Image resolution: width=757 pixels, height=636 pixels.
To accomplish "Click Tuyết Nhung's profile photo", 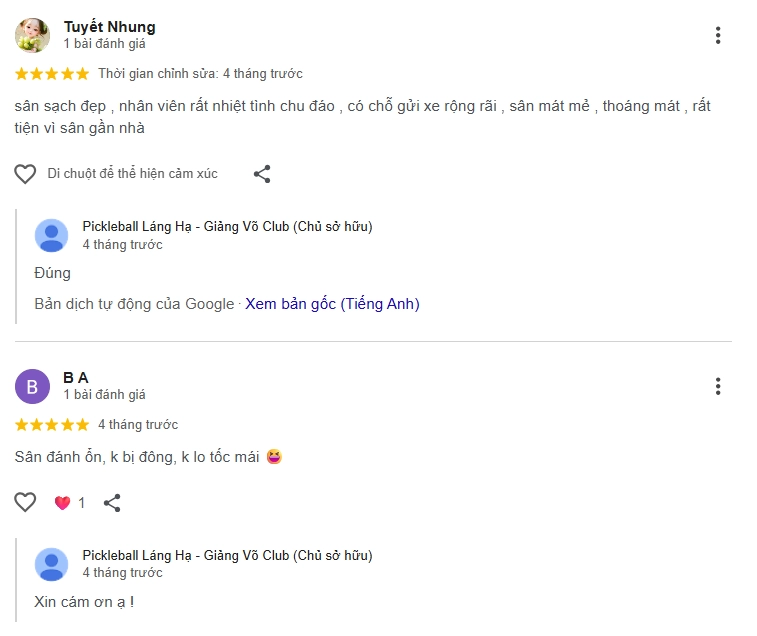I will pos(32,35).
